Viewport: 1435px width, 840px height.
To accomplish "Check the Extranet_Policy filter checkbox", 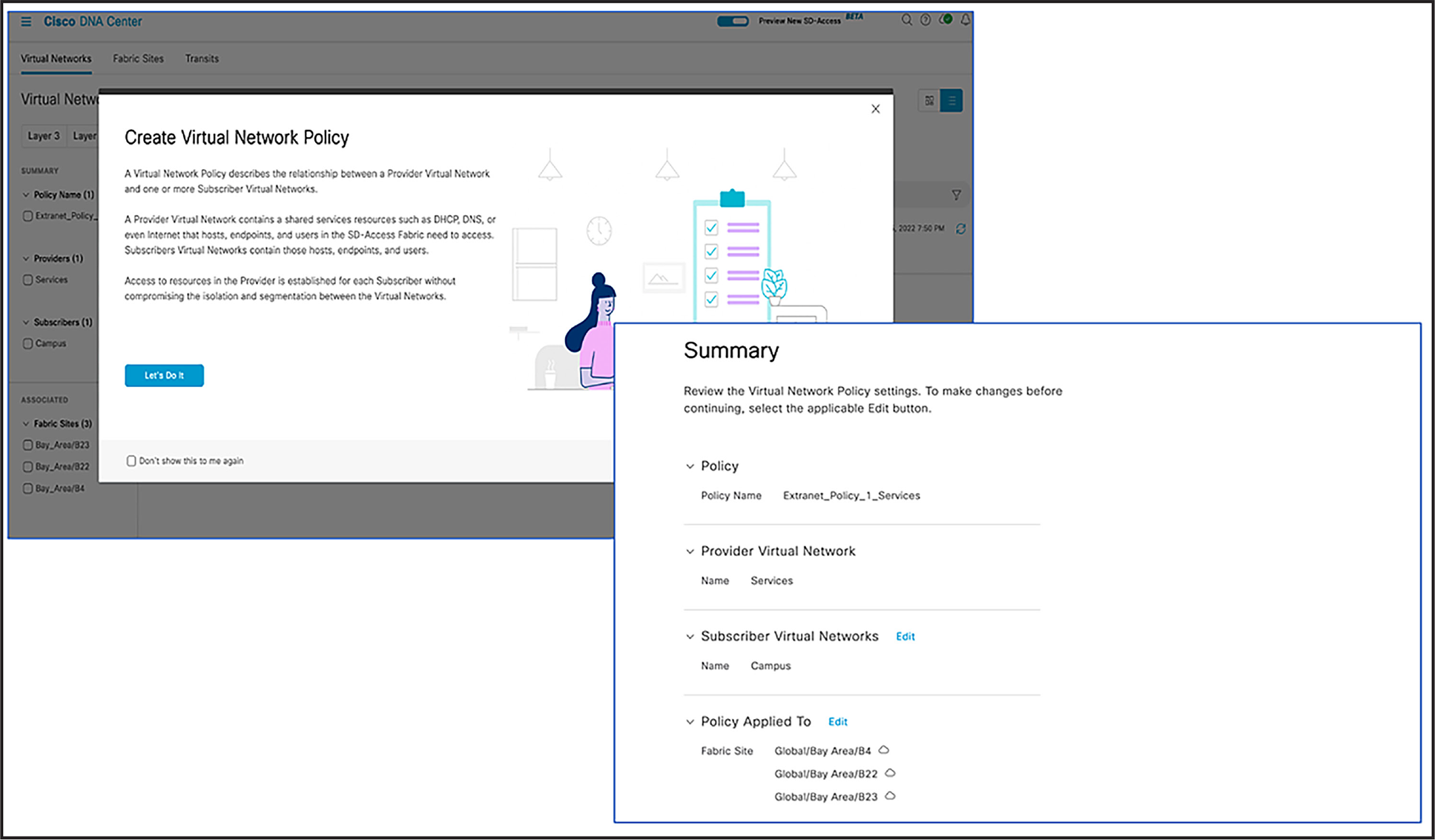I will 28,216.
